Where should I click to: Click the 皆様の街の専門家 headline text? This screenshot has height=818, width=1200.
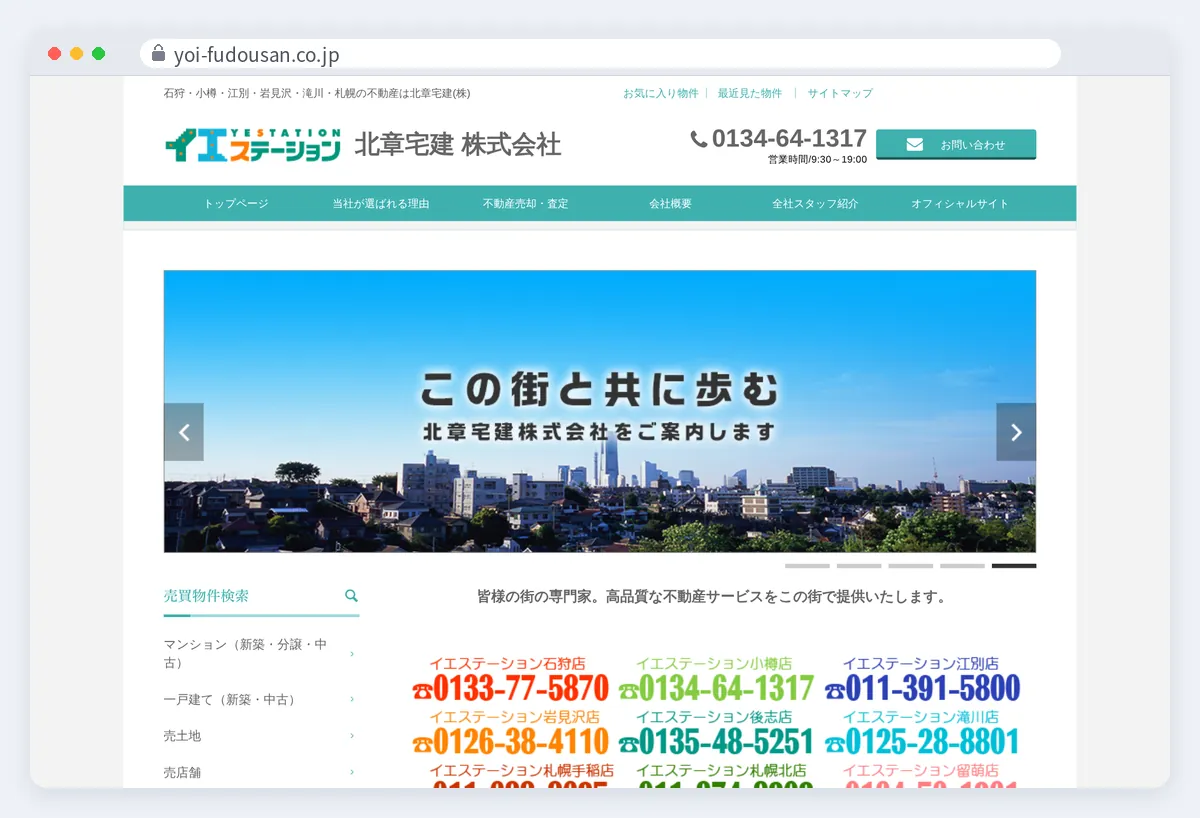tap(711, 597)
